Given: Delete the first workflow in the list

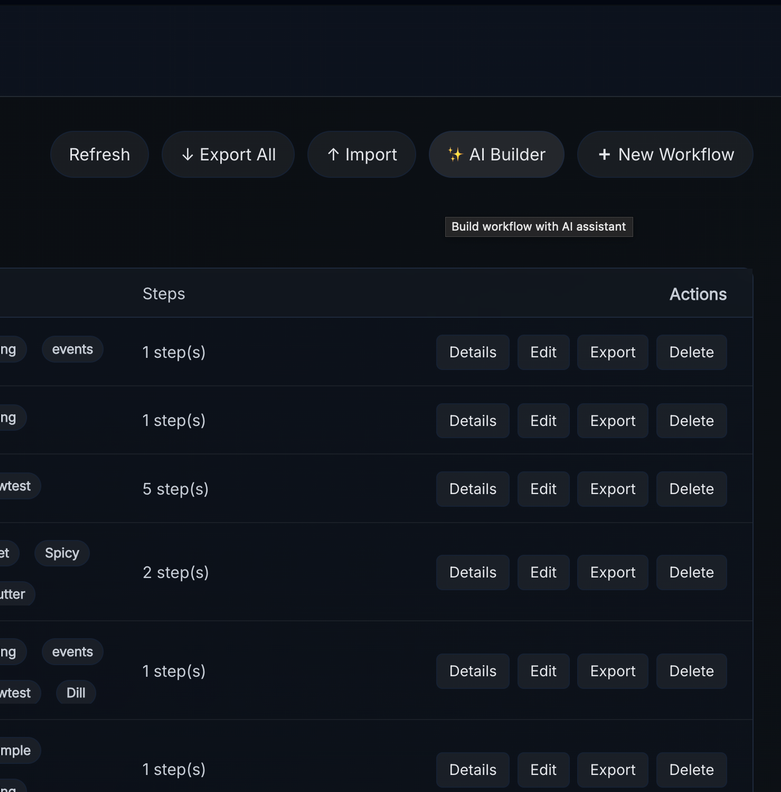Looking at the screenshot, I should pos(691,352).
